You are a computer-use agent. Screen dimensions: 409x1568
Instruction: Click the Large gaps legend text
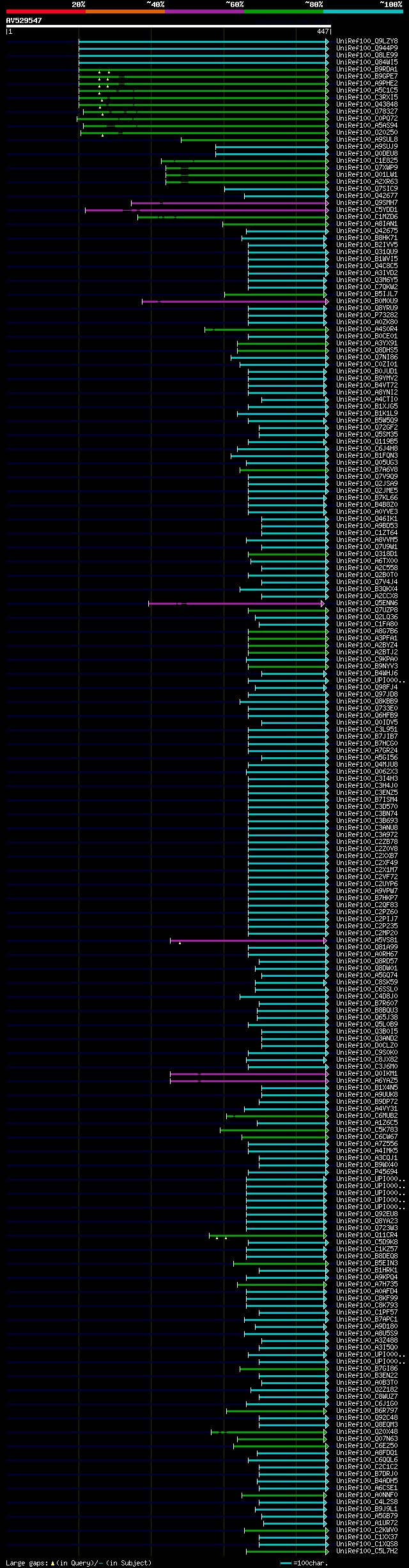click(79, 1563)
